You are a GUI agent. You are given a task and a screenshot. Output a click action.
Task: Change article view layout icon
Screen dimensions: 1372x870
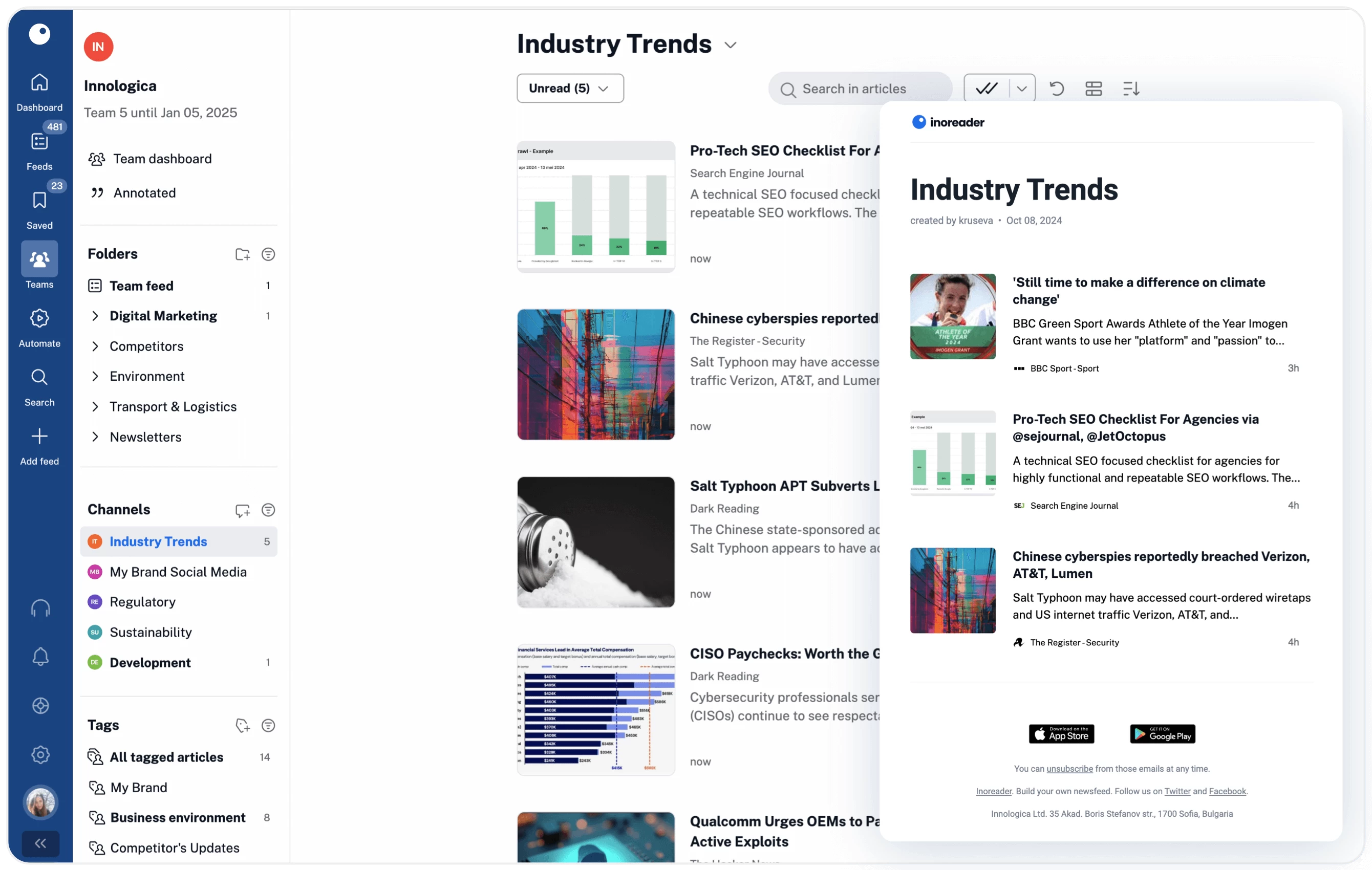point(1094,89)
